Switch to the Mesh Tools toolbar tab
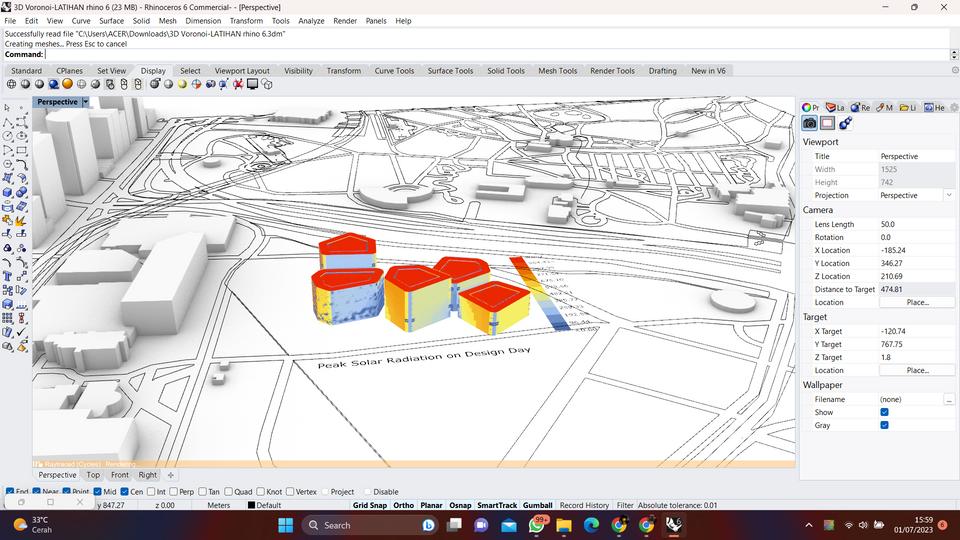The image size is (960, 540). [x=557, y=71]
